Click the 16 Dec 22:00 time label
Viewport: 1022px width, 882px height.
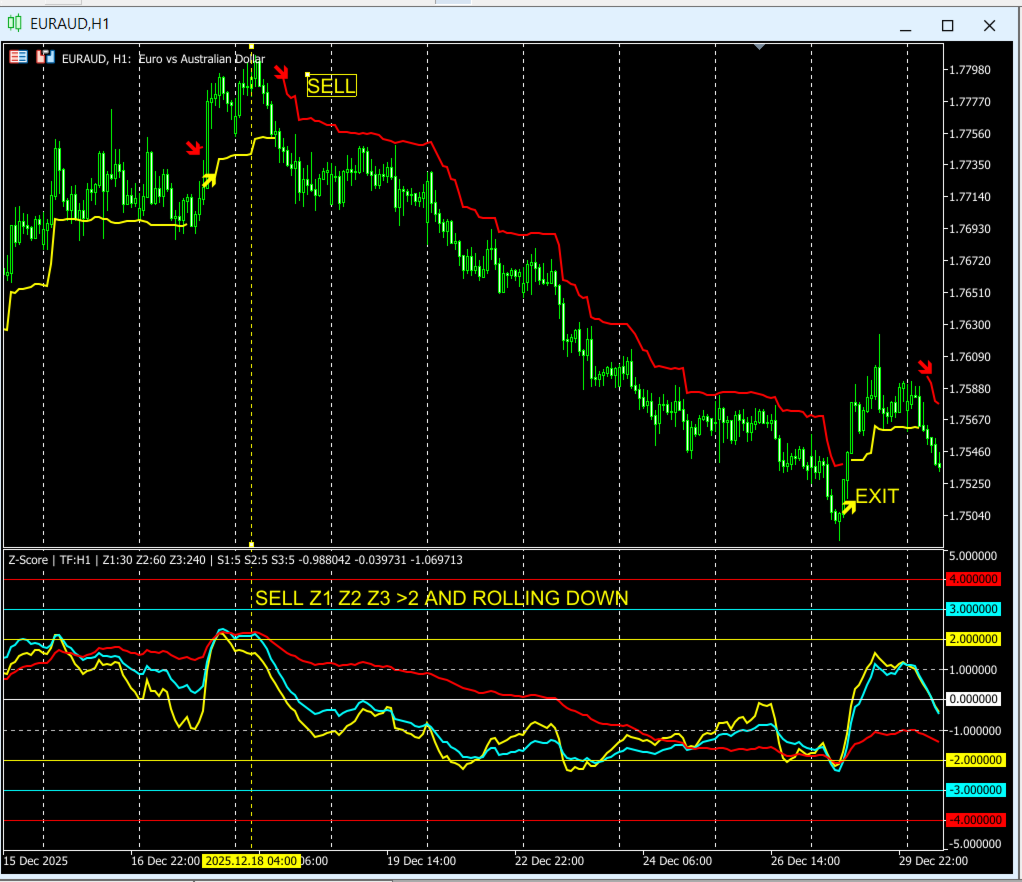166,861
